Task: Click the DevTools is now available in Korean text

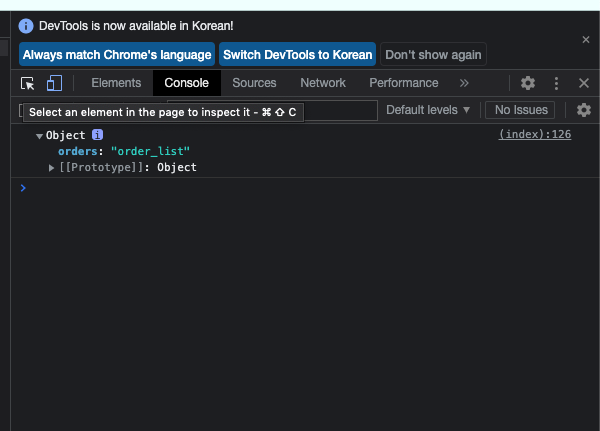Action: coord(136,26)
